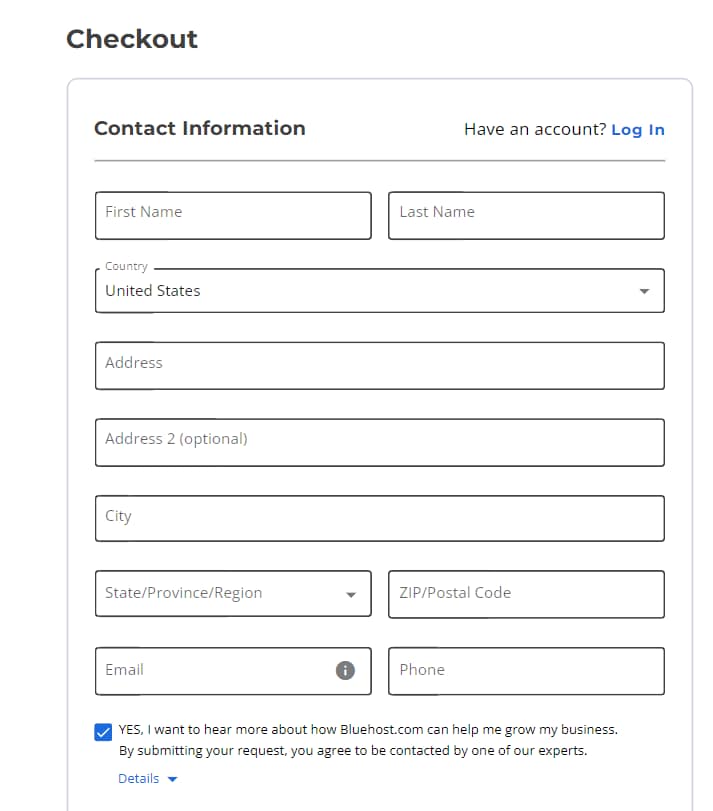Uncheck the Bluehost marketing consent checkbox
Image resolution: width=713 pixels, height=811 pixels.
pos(103,732)
